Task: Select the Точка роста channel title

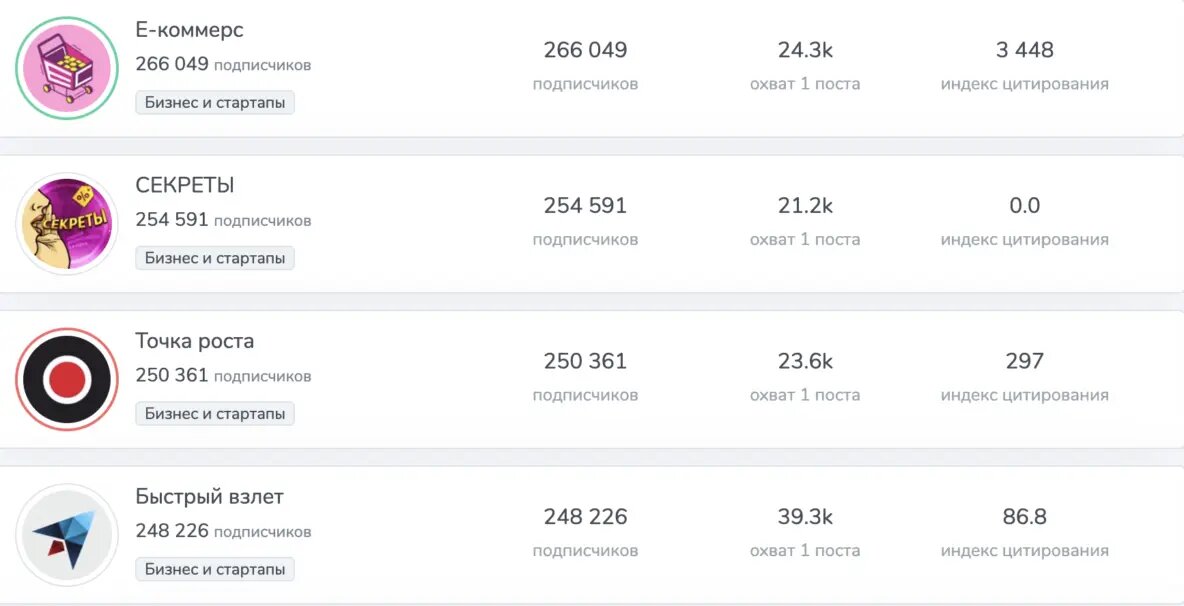Action: point(195,341)
